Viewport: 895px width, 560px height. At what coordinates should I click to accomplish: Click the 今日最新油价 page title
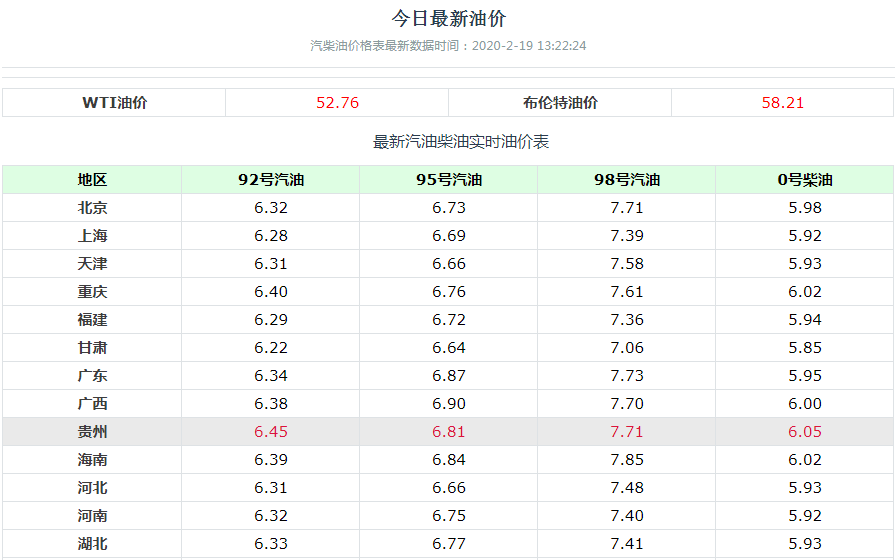pyautogui.click(x=448, y=19)
